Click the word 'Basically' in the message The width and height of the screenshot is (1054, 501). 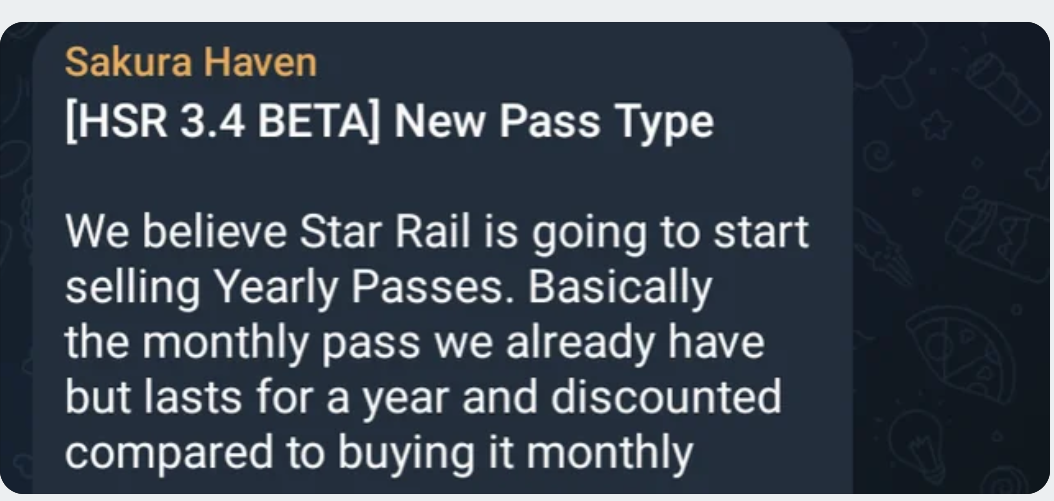pos(620,288)
